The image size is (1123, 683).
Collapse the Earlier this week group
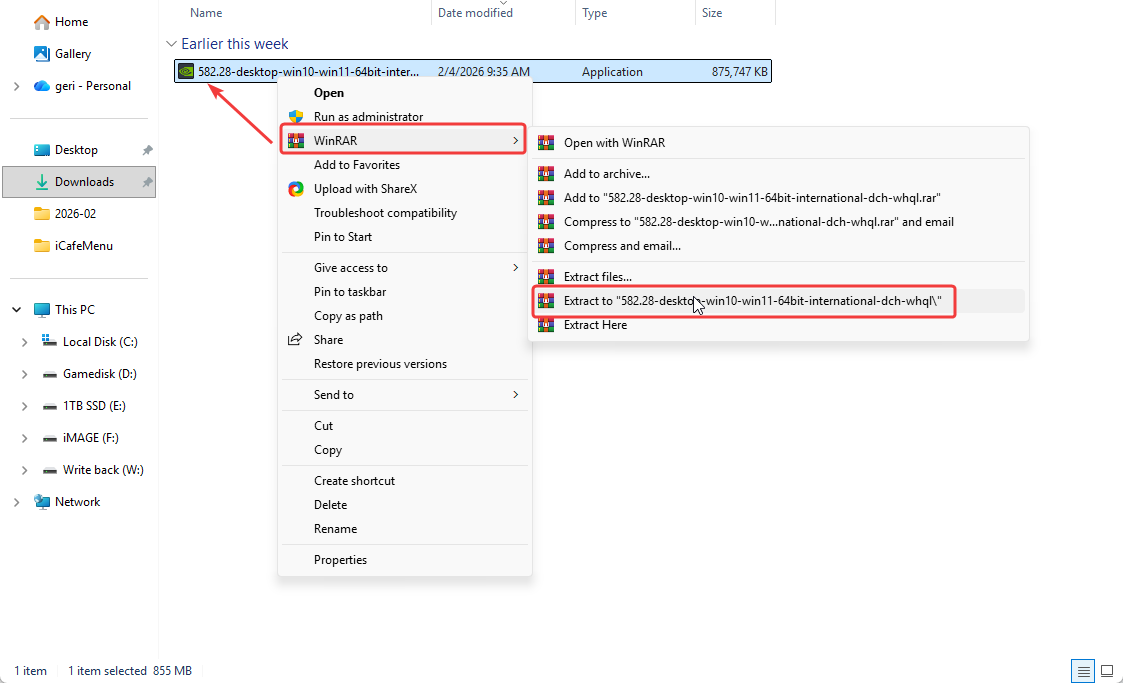pyautogui.click(x=171, y=44)
